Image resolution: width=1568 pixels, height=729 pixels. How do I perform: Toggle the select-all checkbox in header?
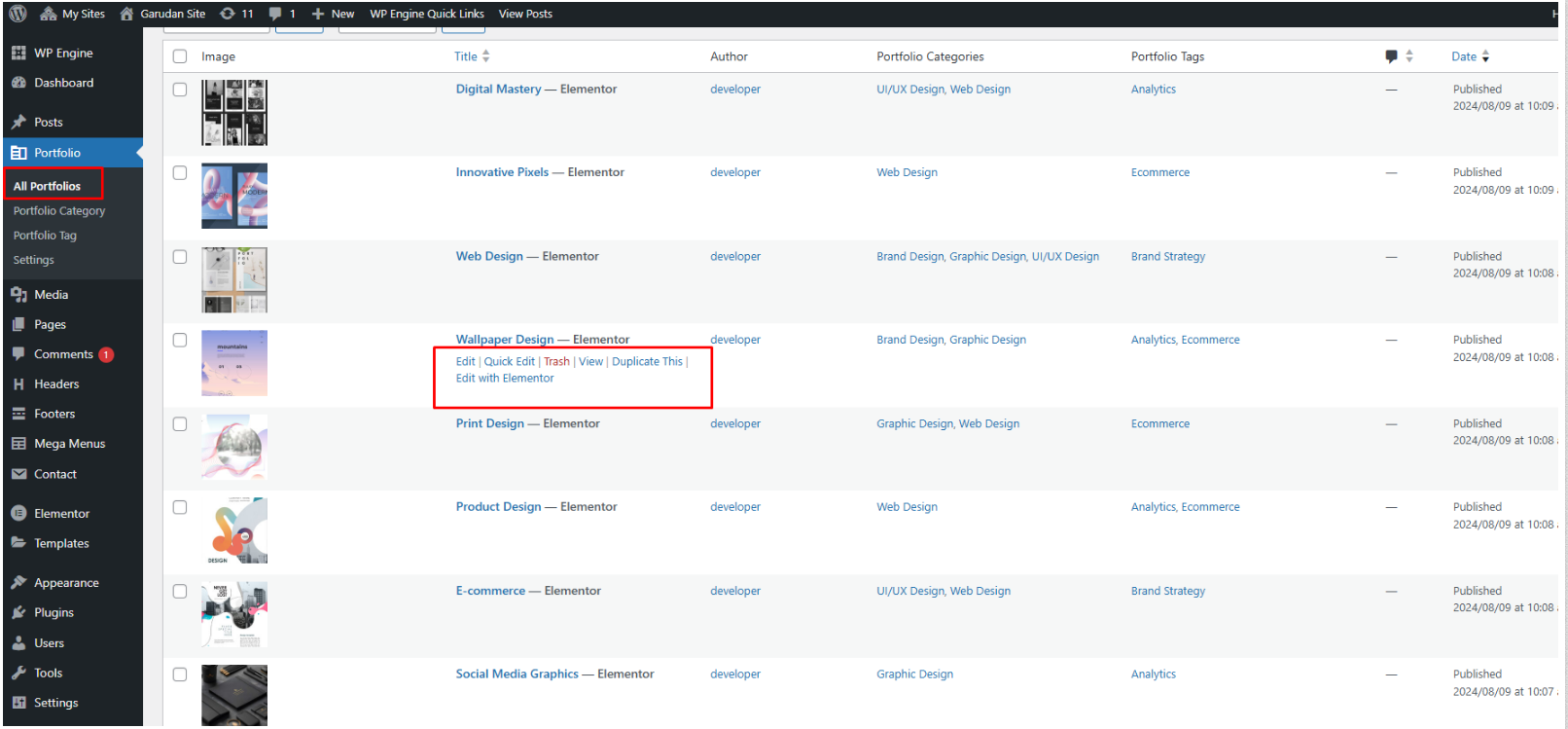180,56
